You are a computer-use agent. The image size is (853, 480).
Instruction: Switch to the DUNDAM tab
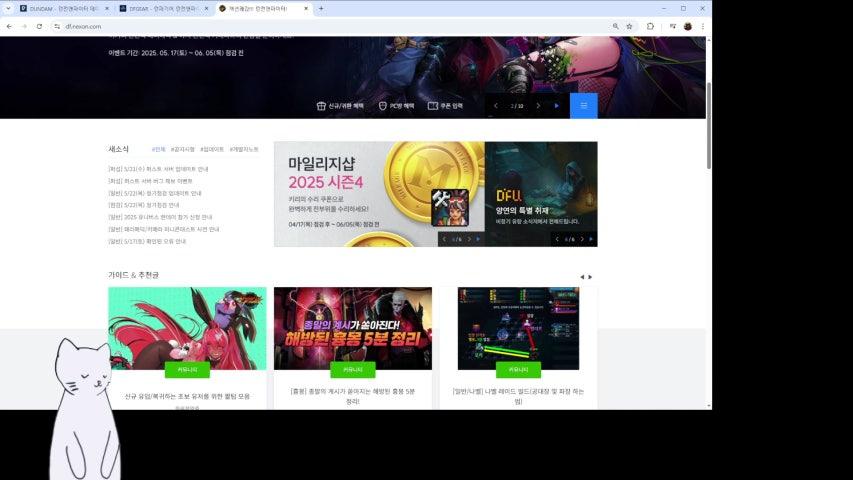tap(64, 9)
